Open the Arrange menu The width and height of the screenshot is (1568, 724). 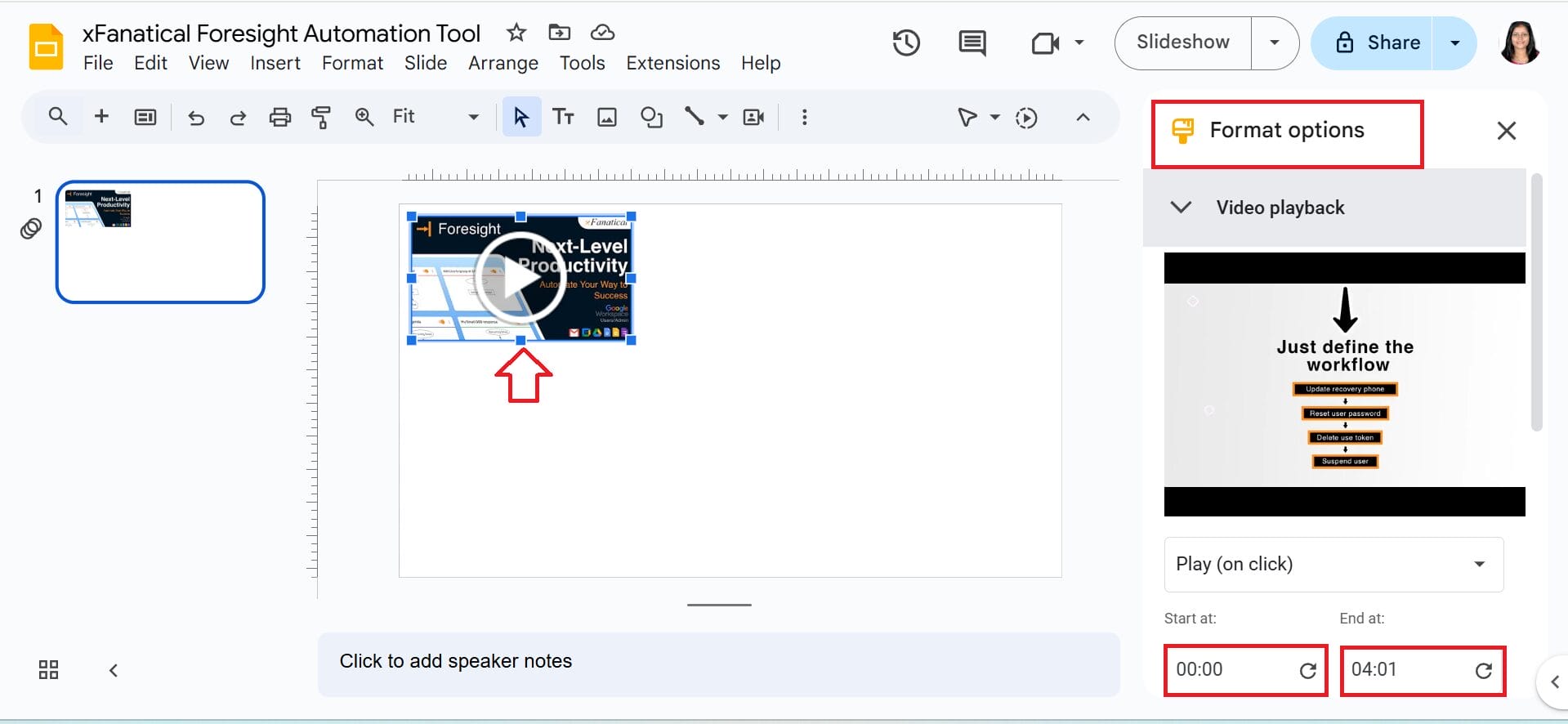tap(503, 63)
